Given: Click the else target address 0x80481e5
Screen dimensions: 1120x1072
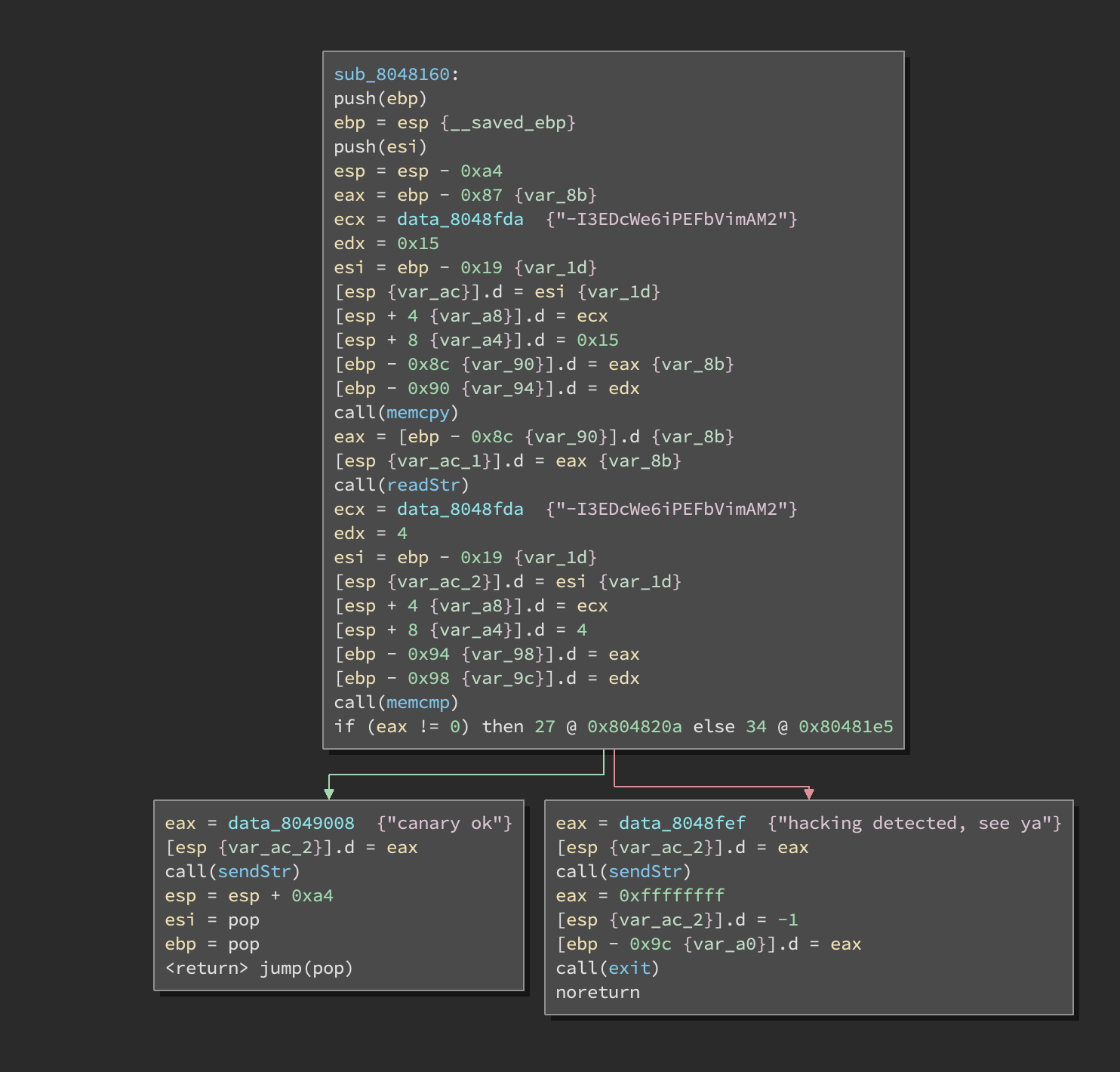Looking at the screenshot, I should pos(845,727).
